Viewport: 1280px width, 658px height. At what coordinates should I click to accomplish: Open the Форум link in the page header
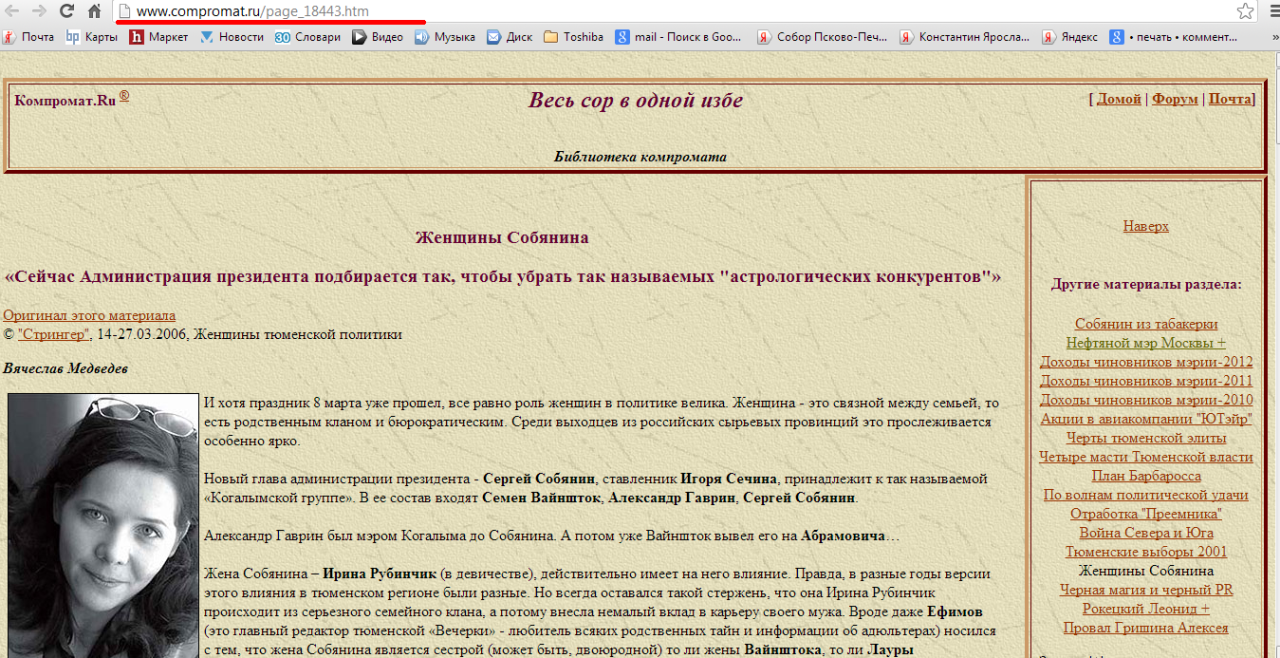coord(1175,99)
